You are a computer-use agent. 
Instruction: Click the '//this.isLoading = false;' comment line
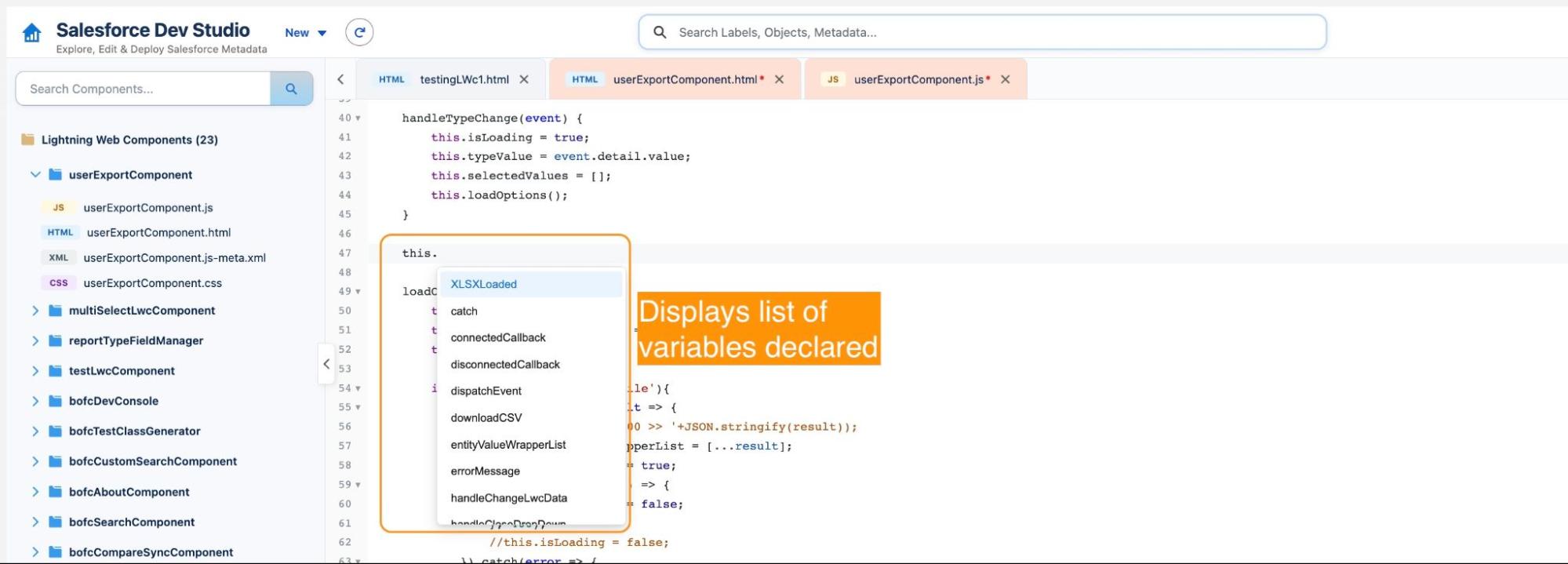579,542
